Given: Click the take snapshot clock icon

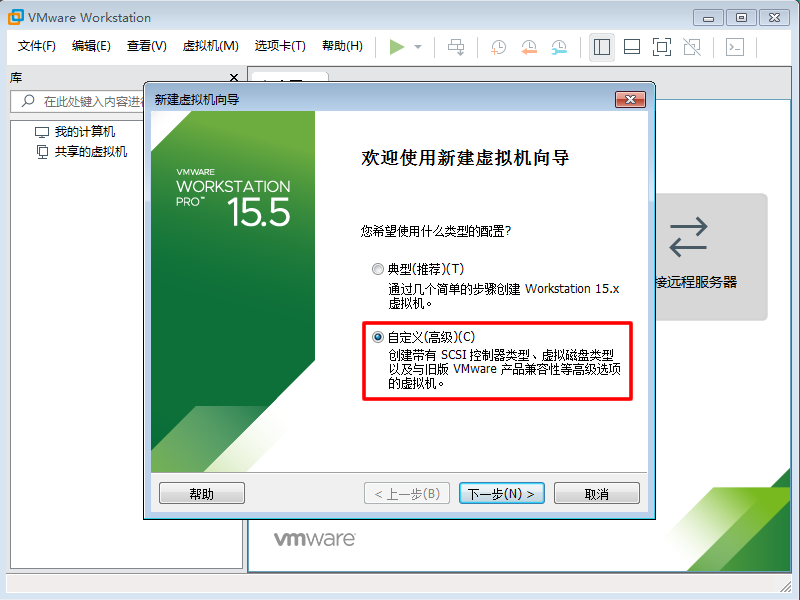Looking at the screenshot, I should pyautogui.click(x=498, y=47).
